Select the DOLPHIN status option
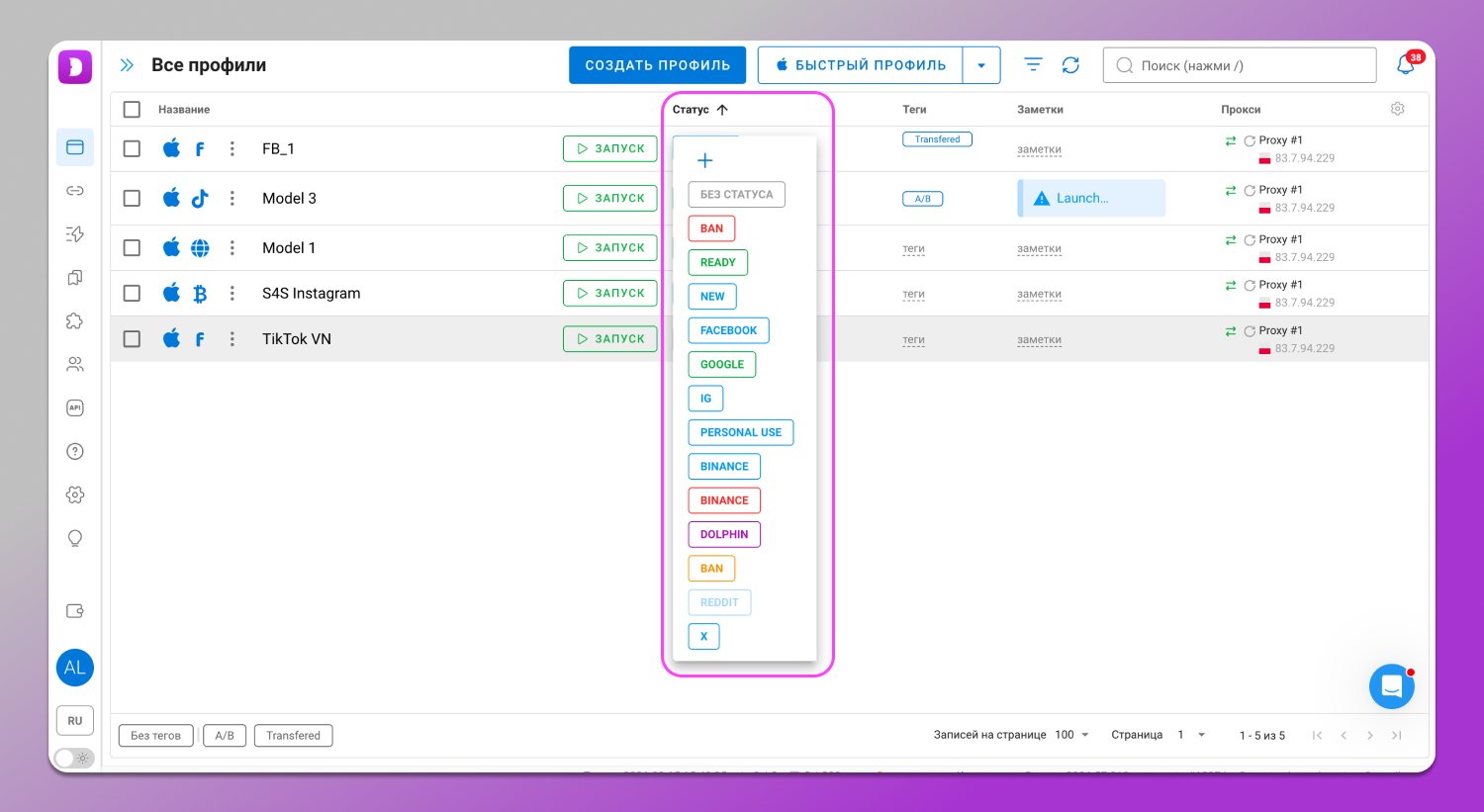 coord(723,534)
